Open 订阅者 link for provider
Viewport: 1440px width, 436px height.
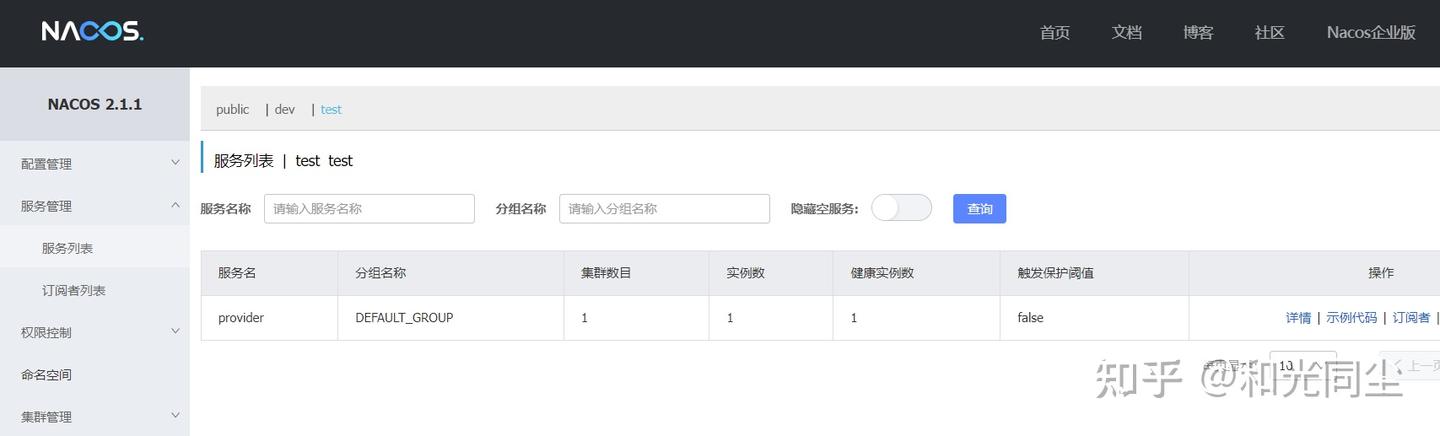1411,318
